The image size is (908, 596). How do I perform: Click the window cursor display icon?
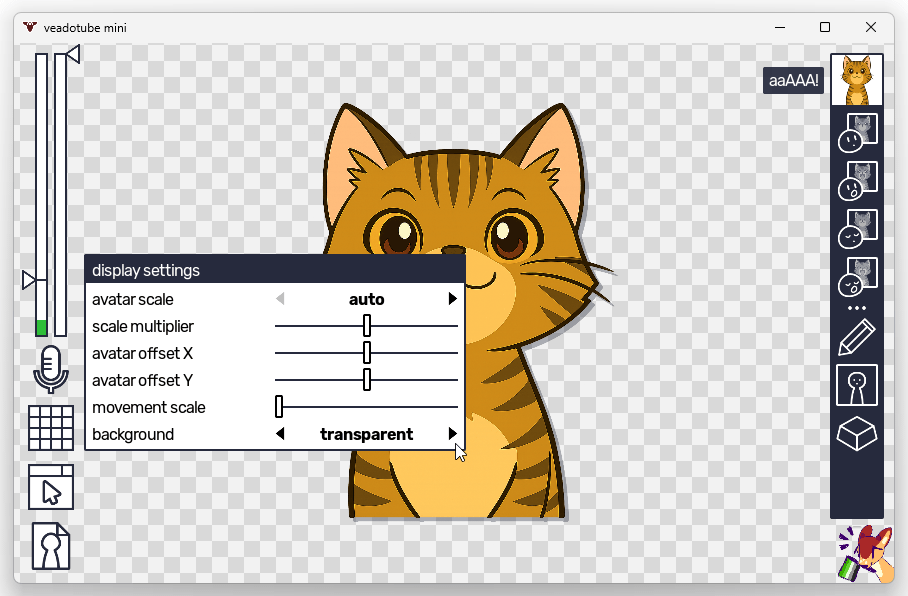point(50,487)
